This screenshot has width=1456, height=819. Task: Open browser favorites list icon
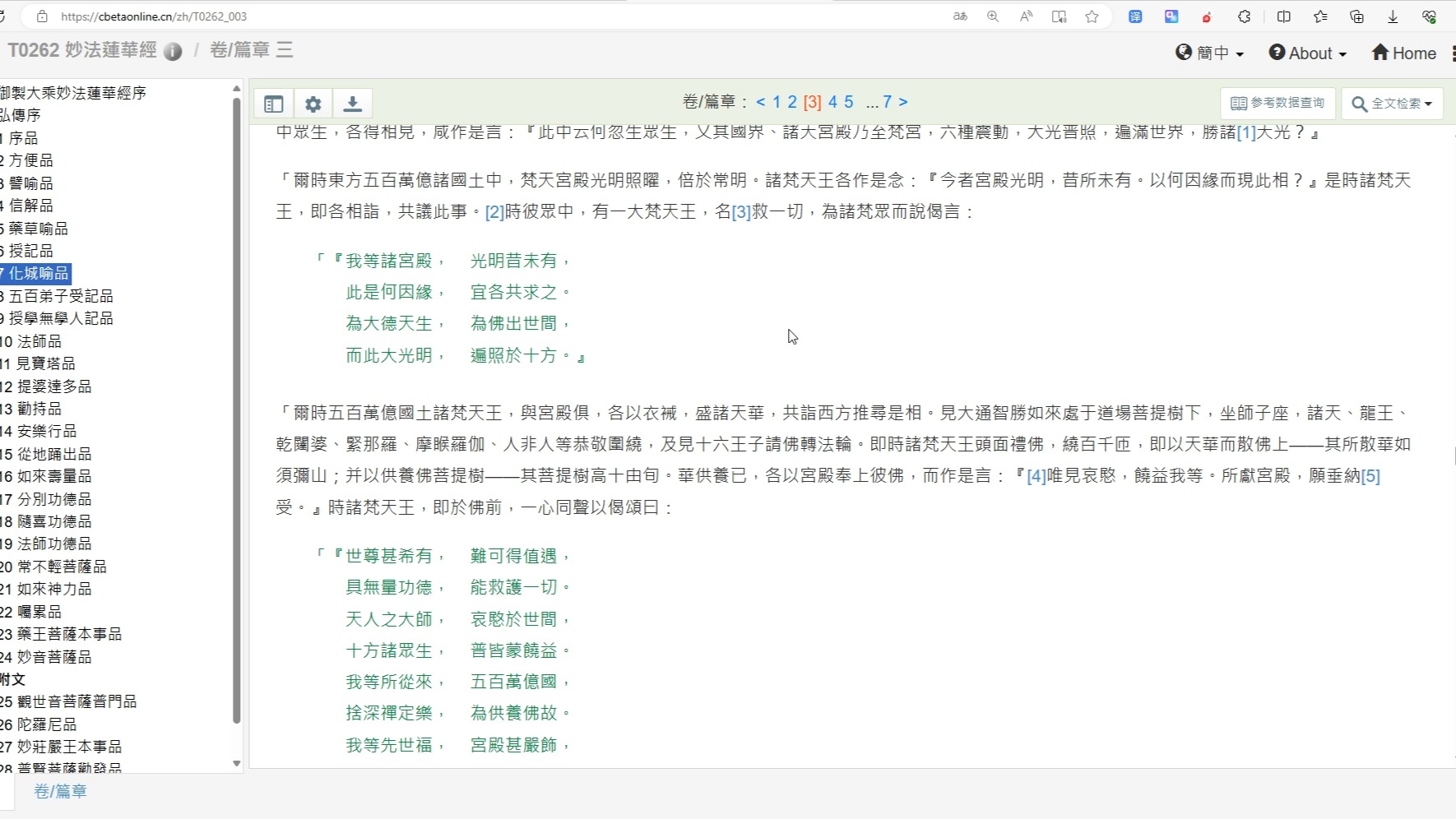(x=1320, y=16)
